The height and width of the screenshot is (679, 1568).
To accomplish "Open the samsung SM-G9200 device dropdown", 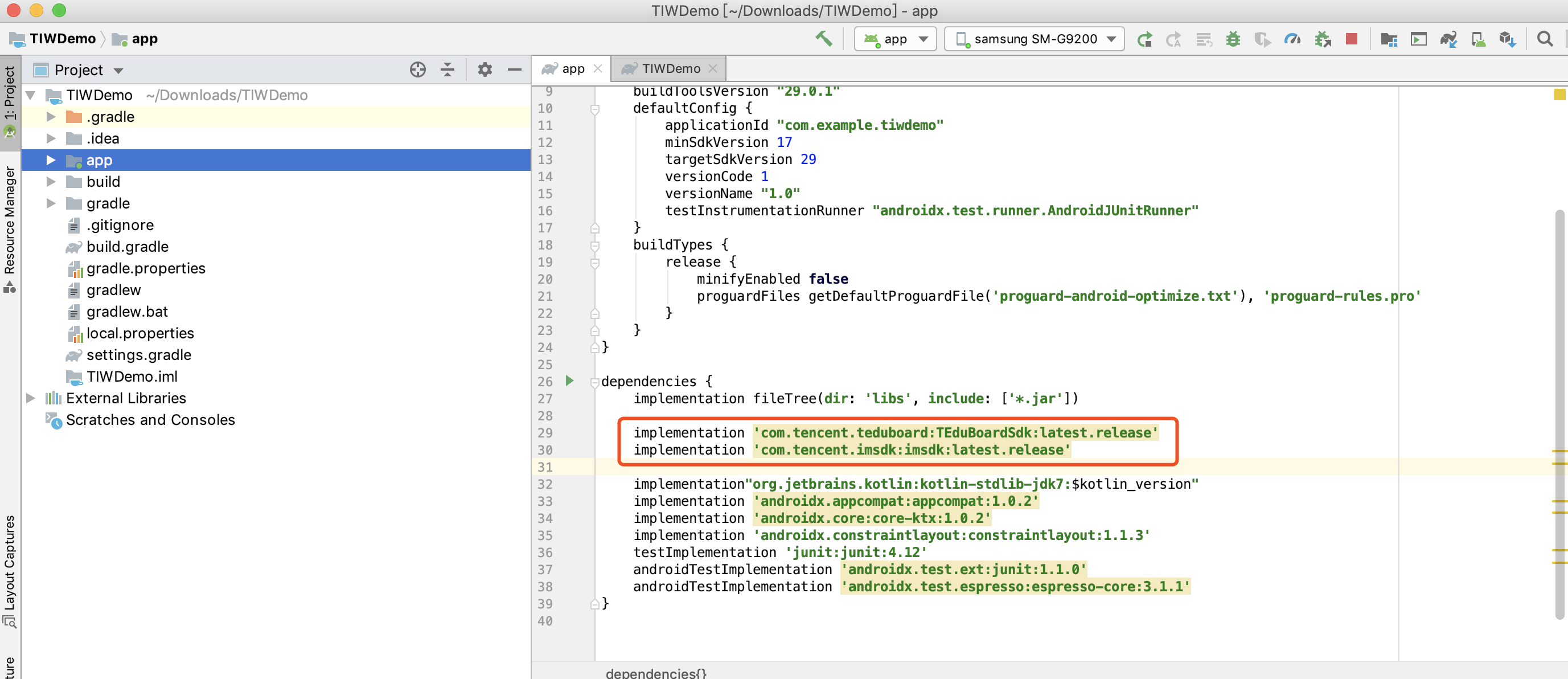I will coord(1033,39).
